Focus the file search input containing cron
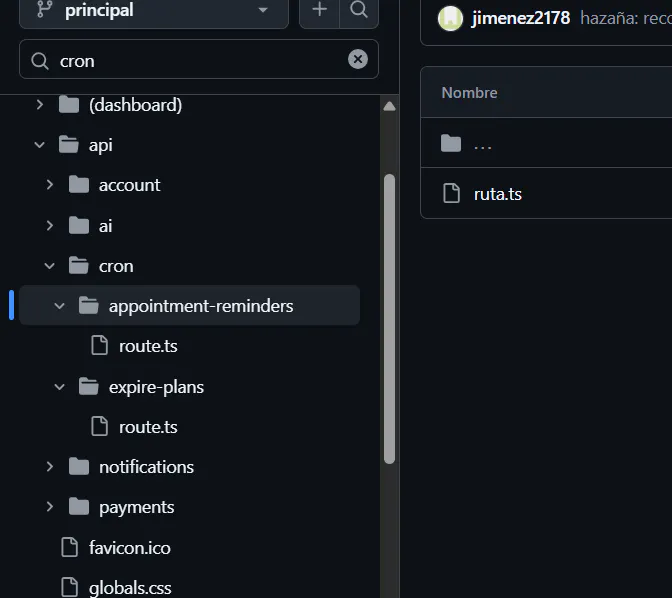The image size is (672, 598). [199, 60]
